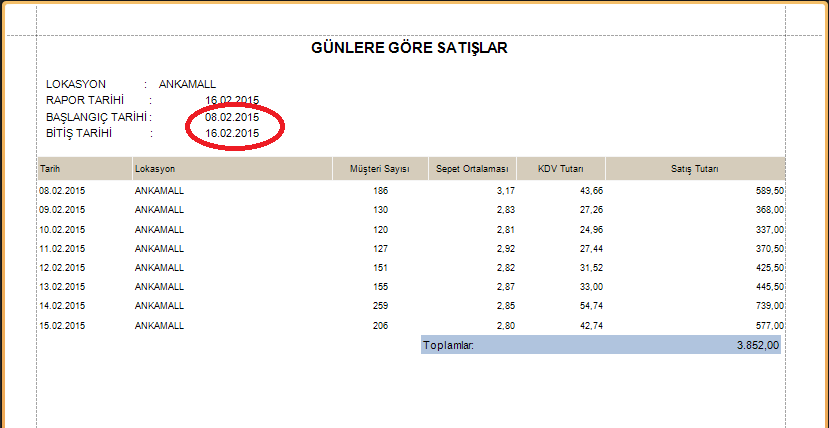Click customer count 120
The height and width of the screenshot is (428, 829).
(x=380, y=230)
